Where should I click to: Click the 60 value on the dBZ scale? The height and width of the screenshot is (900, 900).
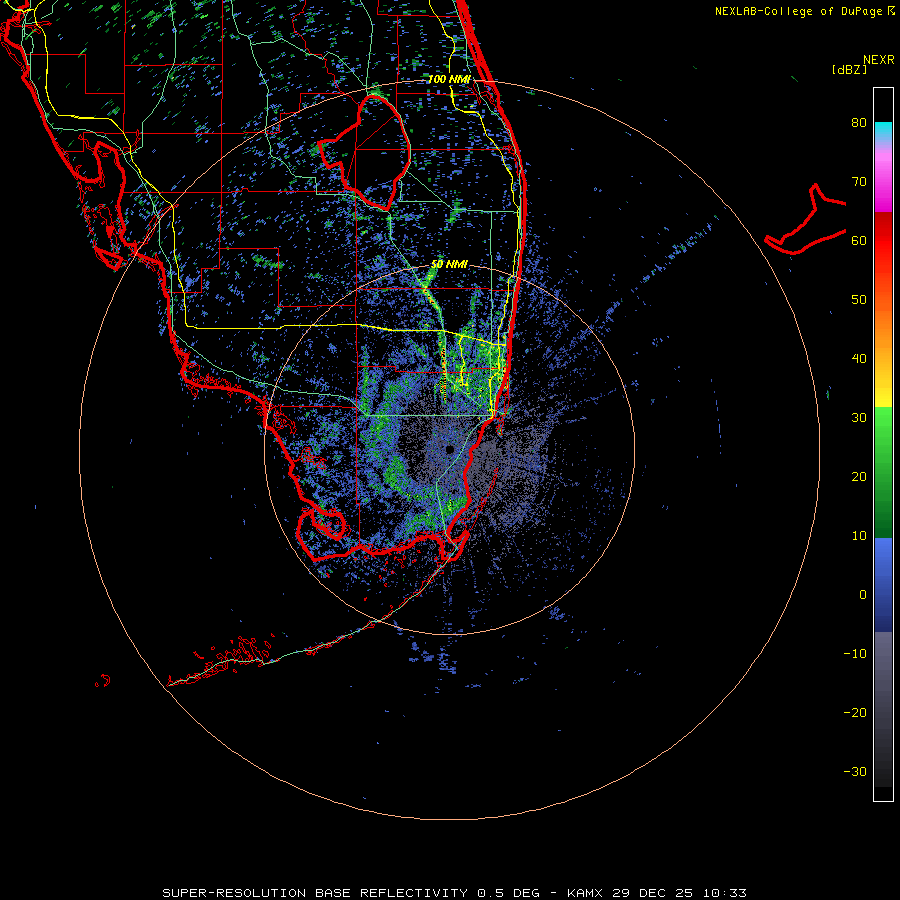[859, 240]
